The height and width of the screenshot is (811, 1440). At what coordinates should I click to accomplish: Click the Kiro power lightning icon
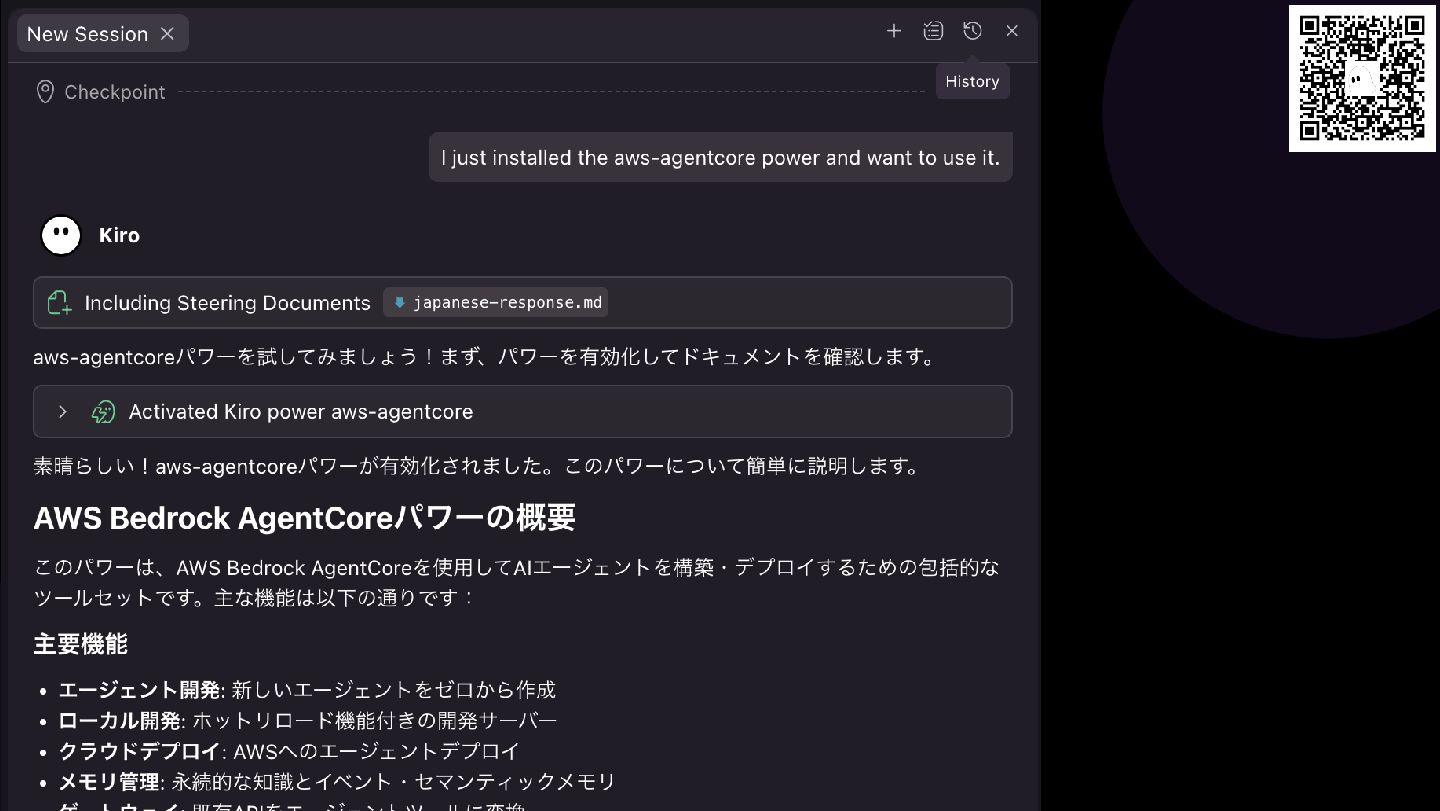(103, 412)
